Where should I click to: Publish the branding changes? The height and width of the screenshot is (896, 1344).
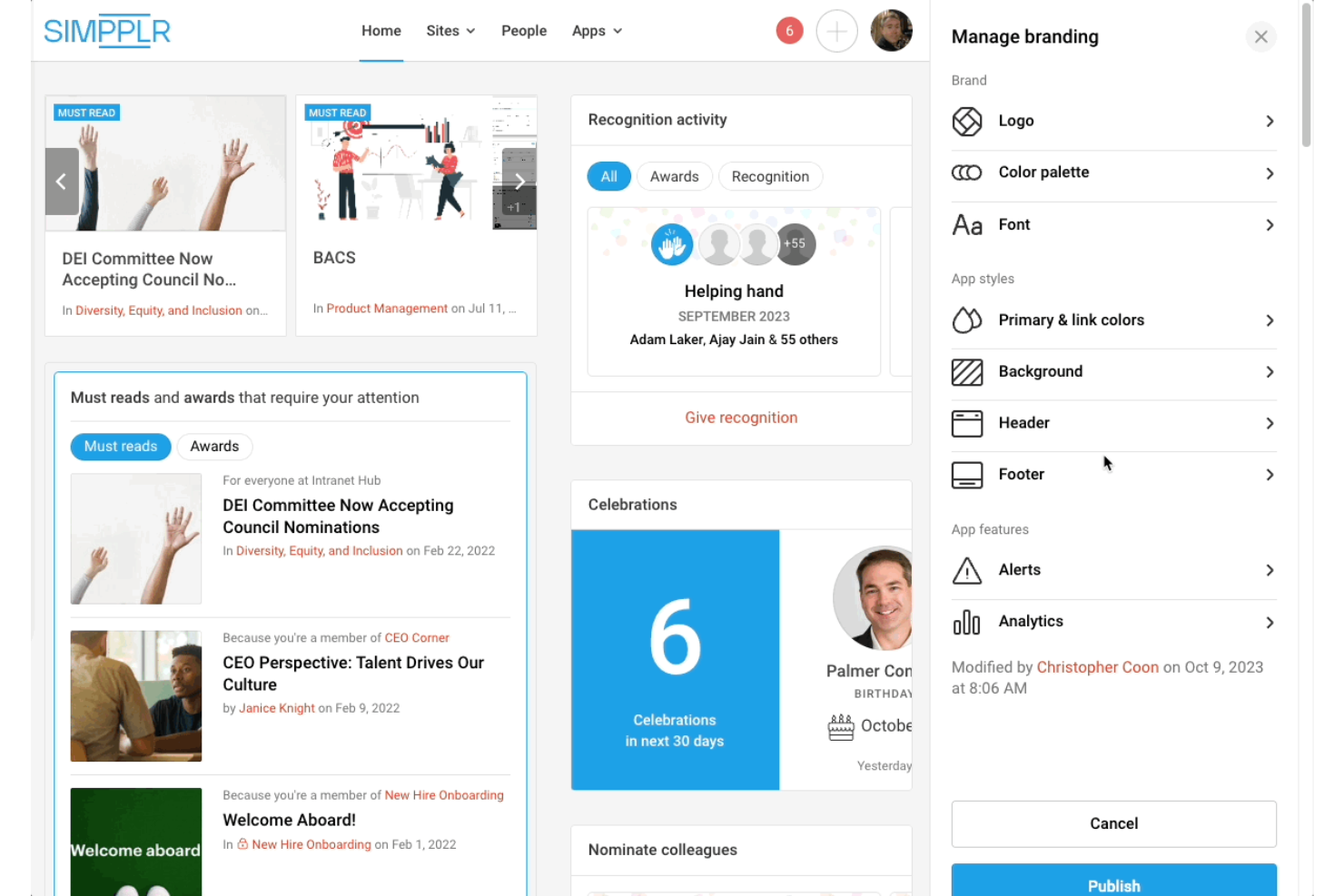tap(1113, 884)
